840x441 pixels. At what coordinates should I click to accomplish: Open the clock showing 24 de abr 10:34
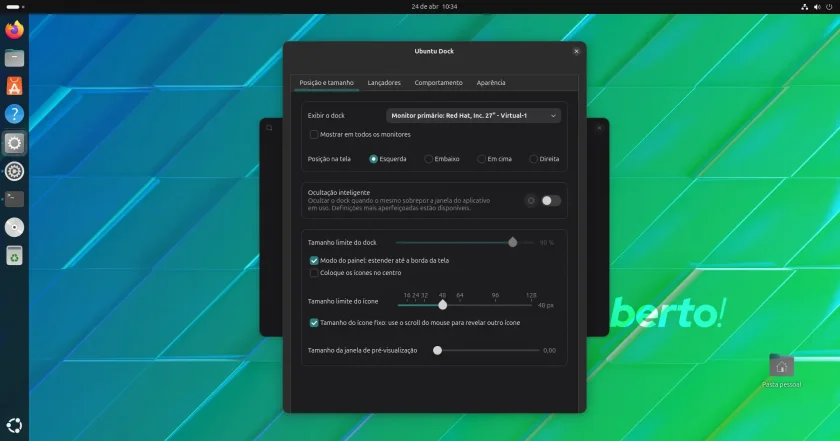point(434,7)
